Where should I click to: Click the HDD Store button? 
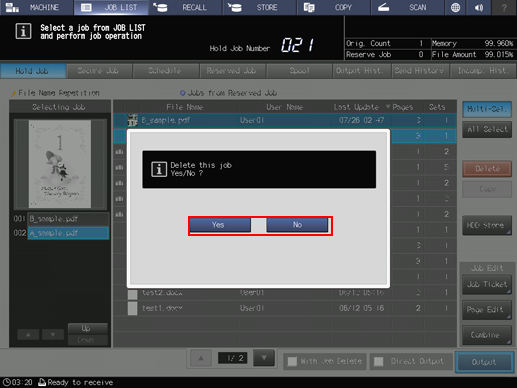pos(487,226)
